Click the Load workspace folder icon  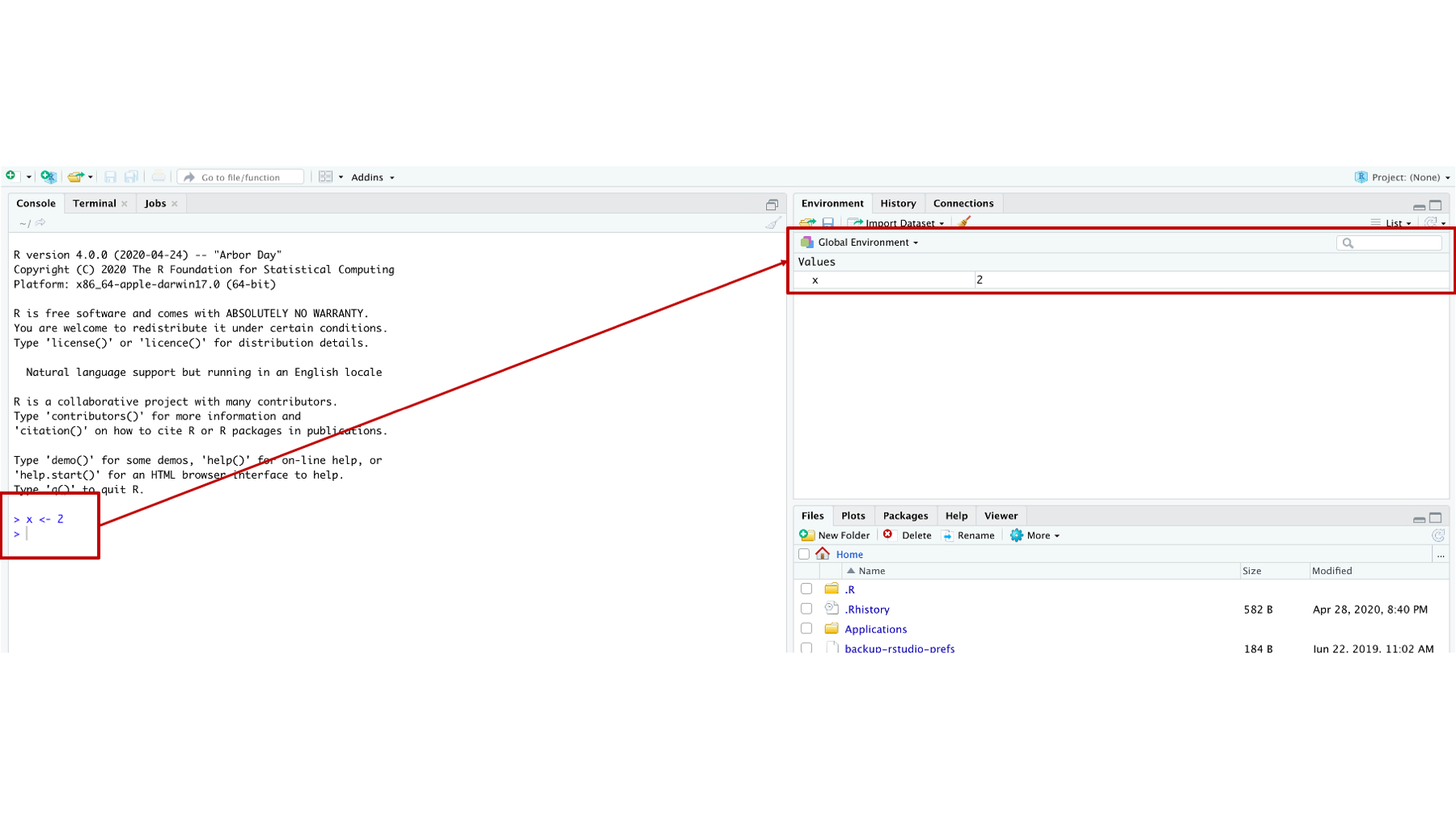tap(807, 222)
